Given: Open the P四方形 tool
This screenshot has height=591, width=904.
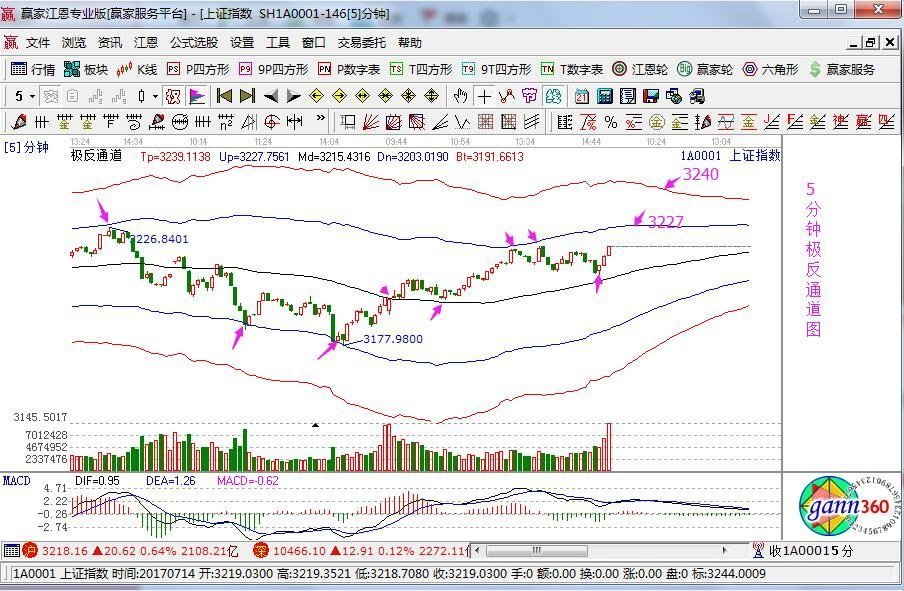Looking at the screenshot, I should (x=198, y=69).
